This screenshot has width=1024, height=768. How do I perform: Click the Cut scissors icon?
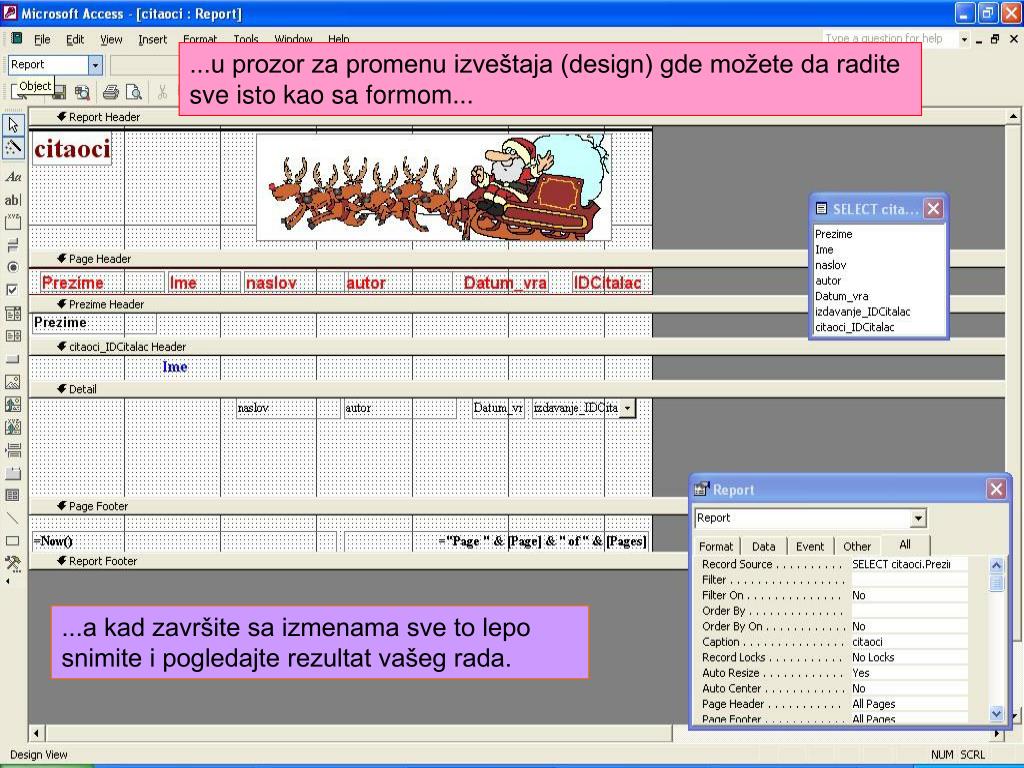tap(163, 92)
